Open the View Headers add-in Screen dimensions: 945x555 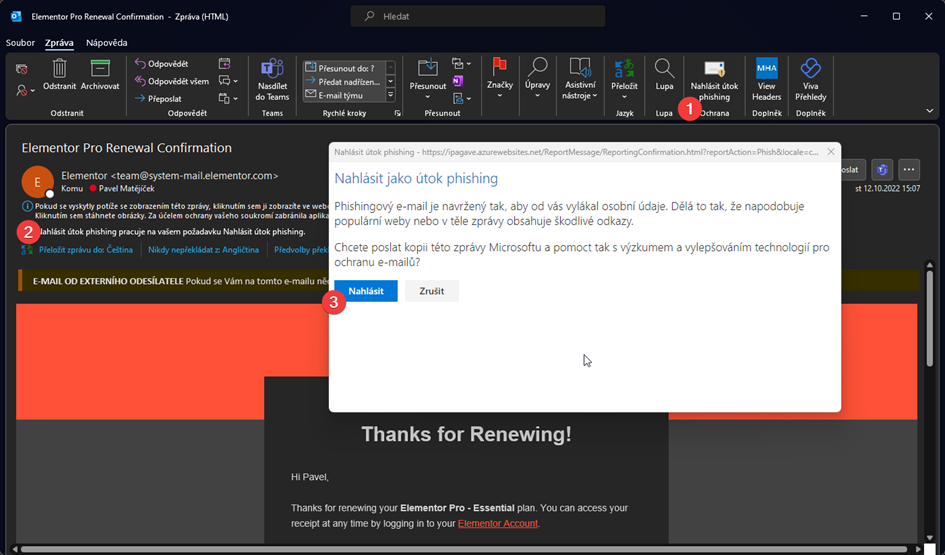click(x=767, y=69)
